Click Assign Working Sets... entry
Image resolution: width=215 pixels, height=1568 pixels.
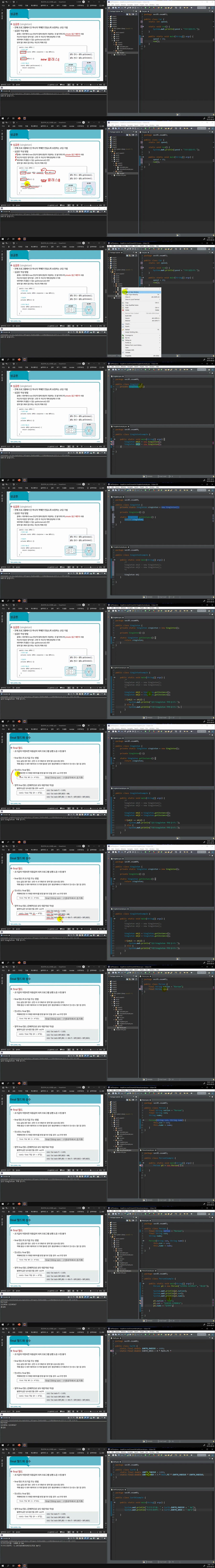pyautogui.click(x=132, y=332)
